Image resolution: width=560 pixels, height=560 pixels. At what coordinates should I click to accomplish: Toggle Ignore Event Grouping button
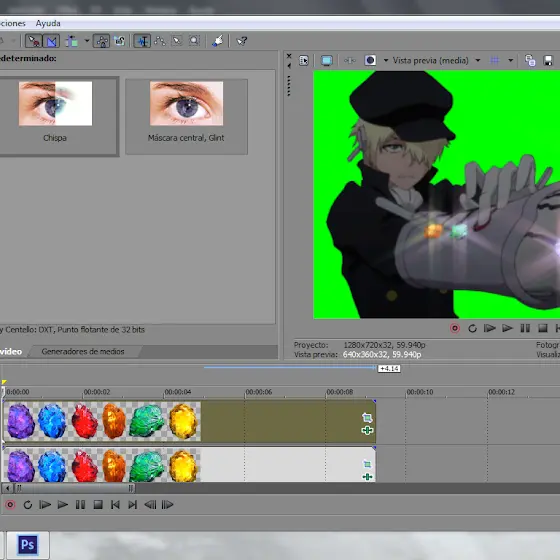coord(119,41)
